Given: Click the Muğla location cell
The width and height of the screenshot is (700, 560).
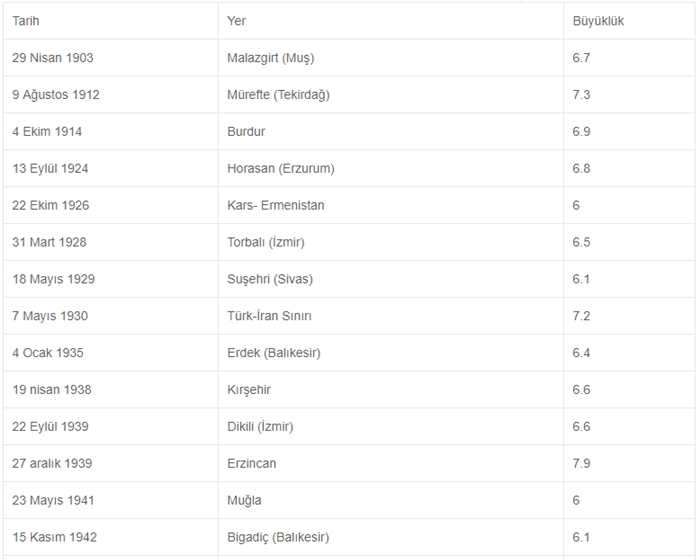Looking at the screenshot, I should click(x=244, y=500).
